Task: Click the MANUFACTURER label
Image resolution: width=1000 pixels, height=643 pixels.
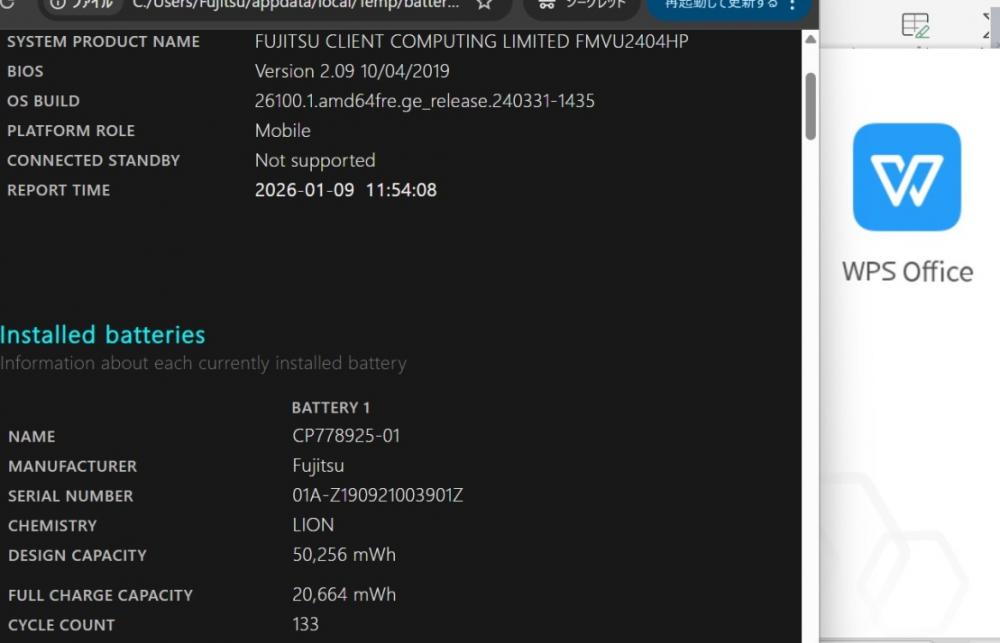Action: coord(73,466)
